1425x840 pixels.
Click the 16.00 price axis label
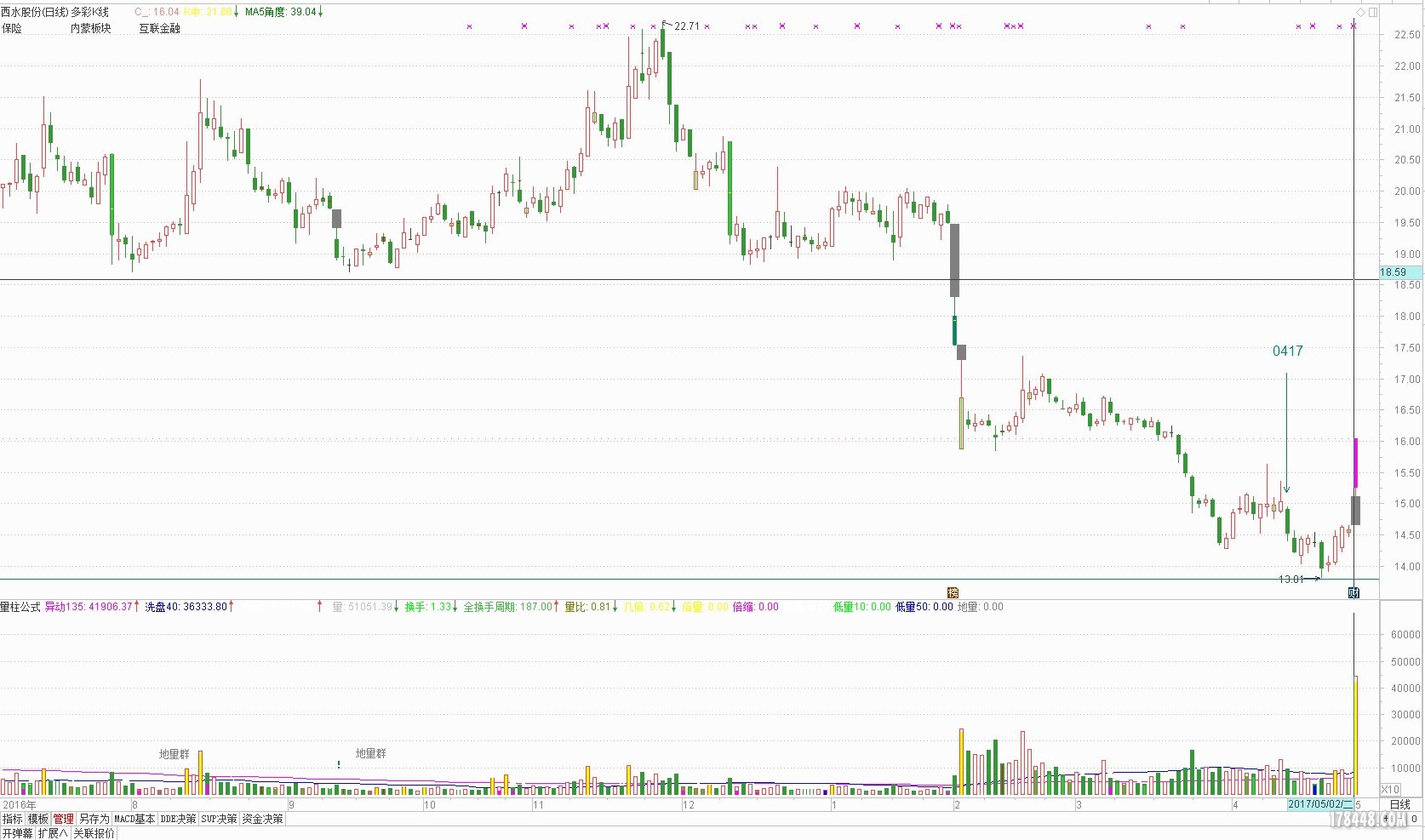click(x=1407, y=442)
